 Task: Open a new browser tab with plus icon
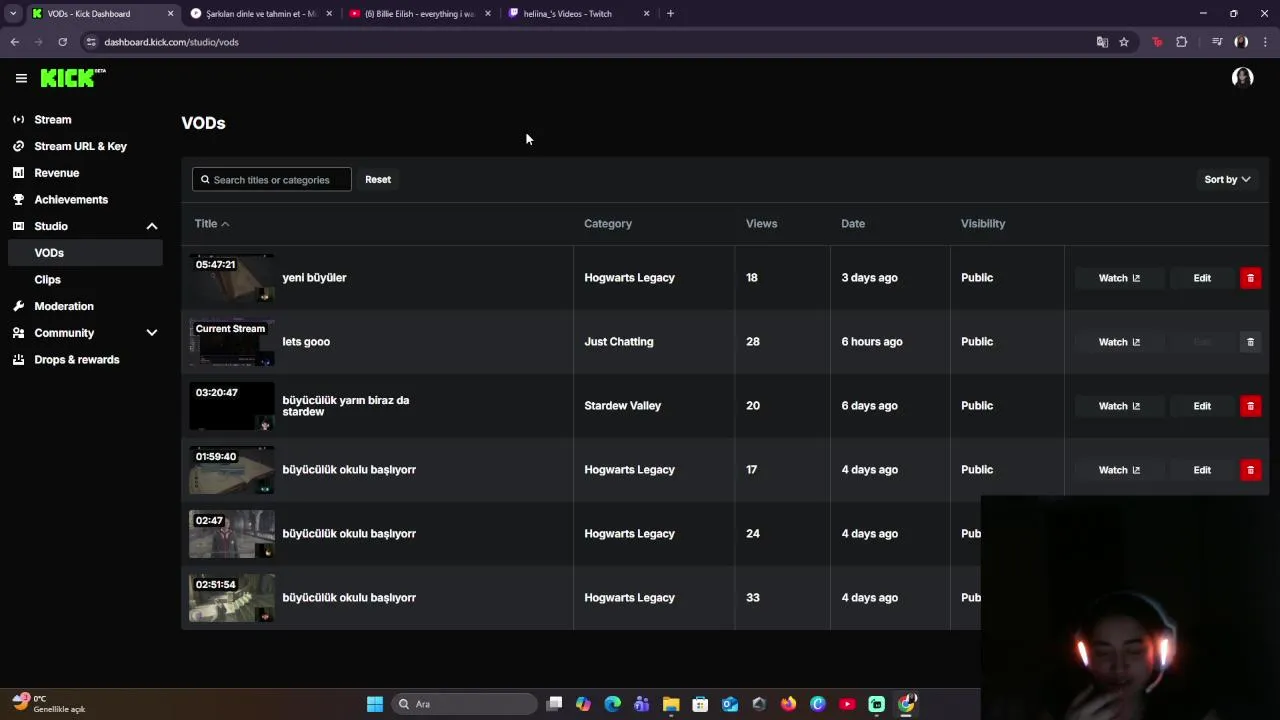(x=670, y=14)
